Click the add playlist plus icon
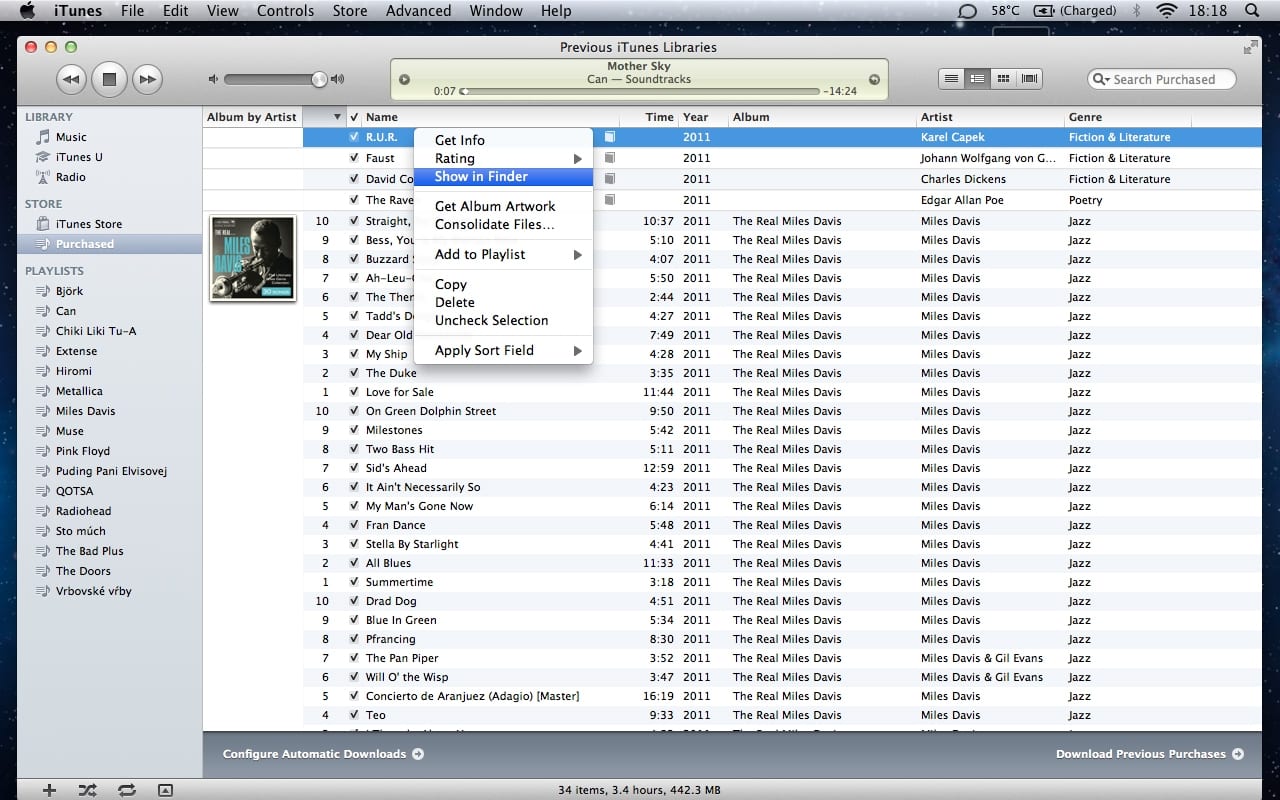1280x800 pixels. [x=49, y=790]
